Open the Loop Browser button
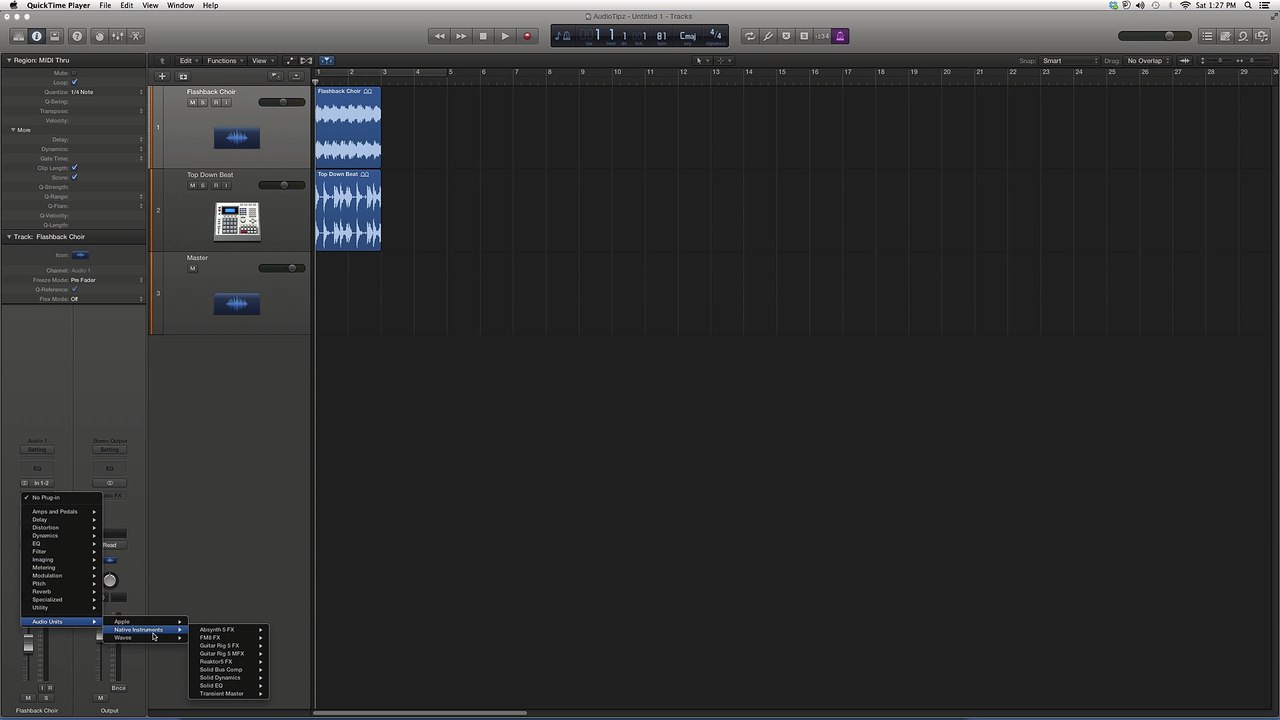Image resolution: width=1280 pixels, height=720 pixels. coord(1243,36)
